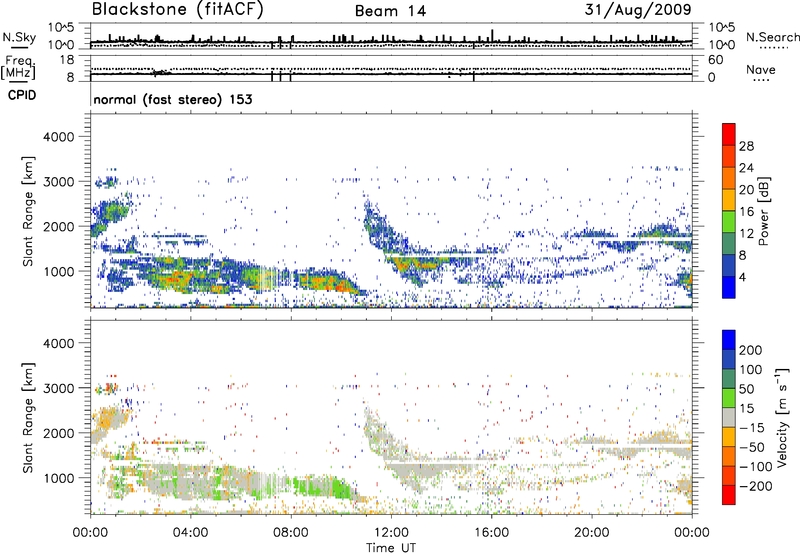Click the '200' Velocity colorbar value

[x=751, y=350]
